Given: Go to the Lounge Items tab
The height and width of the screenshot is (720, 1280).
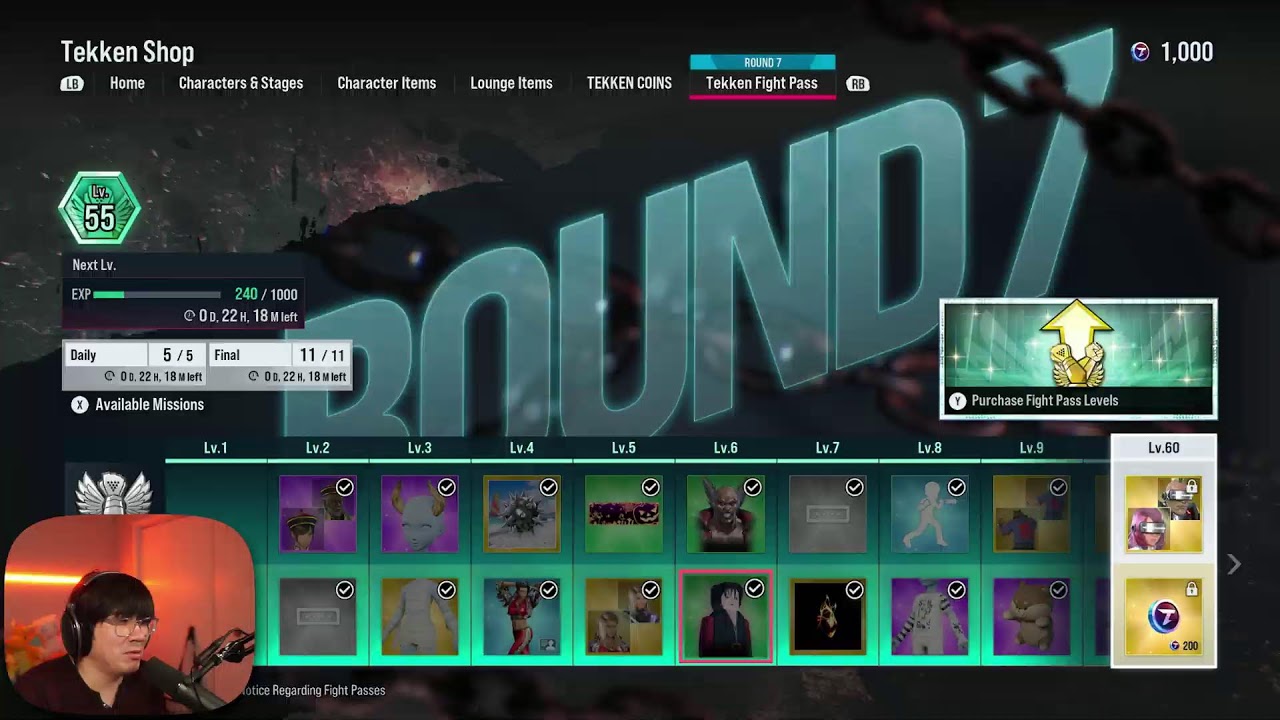Looking at the screenshot, I should coord(511,83).
